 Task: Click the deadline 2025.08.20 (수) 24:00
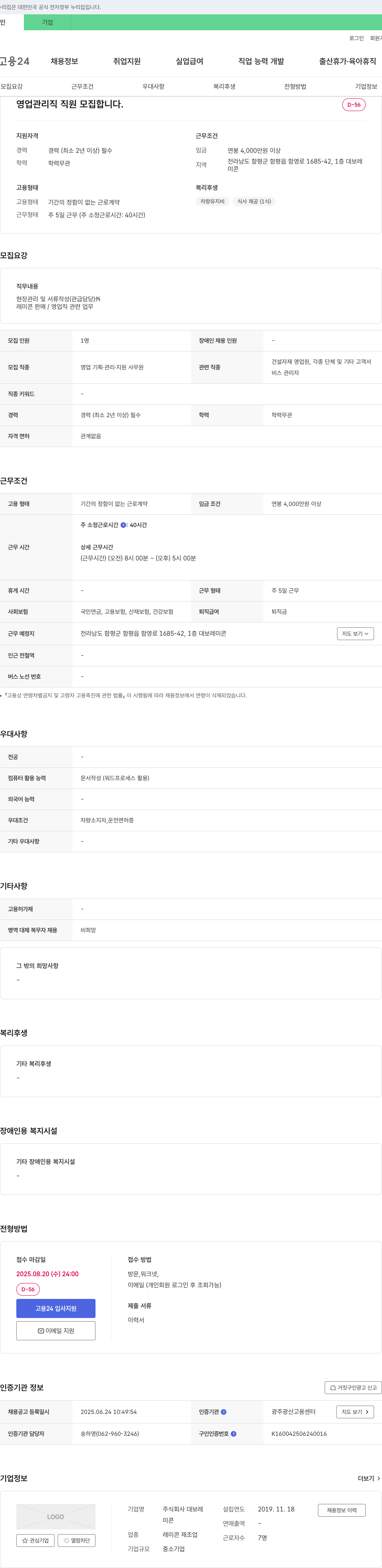click(47, 1274)
